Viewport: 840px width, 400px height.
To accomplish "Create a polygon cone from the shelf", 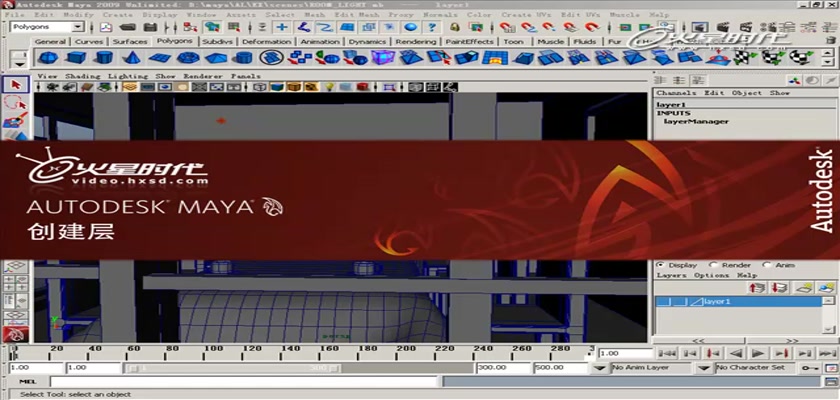I will pyautogui.click(x=132, y=57).
